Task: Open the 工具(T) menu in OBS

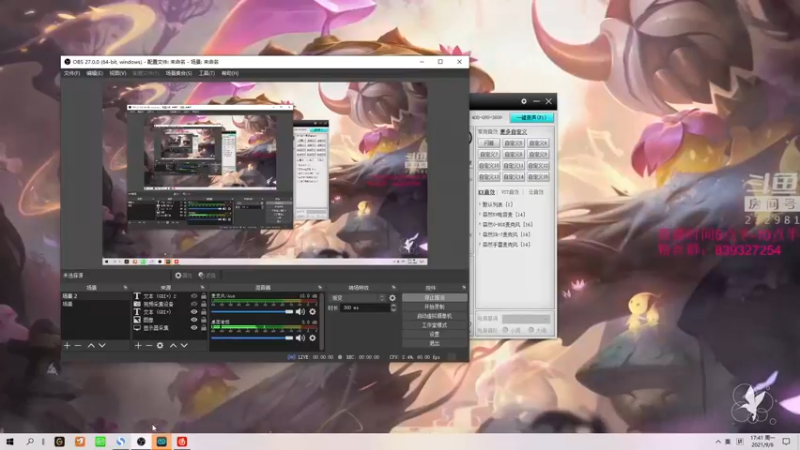Action: pyautogui.click(x=207, y=73)
